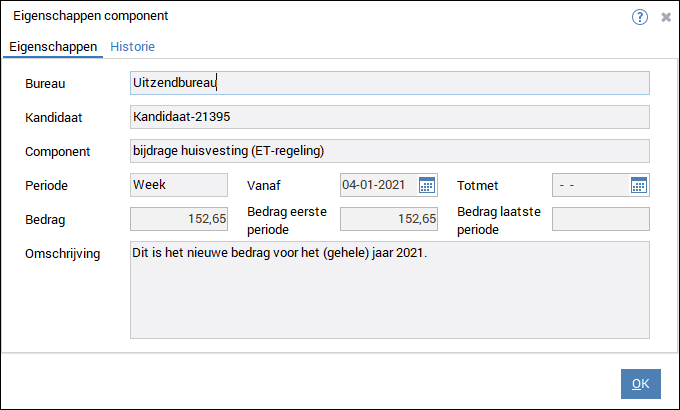Image resolution: width=680 pixels, height=410 pixels.
Task: Click the Omschrijving description text area
Action: click(x=390, y=290)
